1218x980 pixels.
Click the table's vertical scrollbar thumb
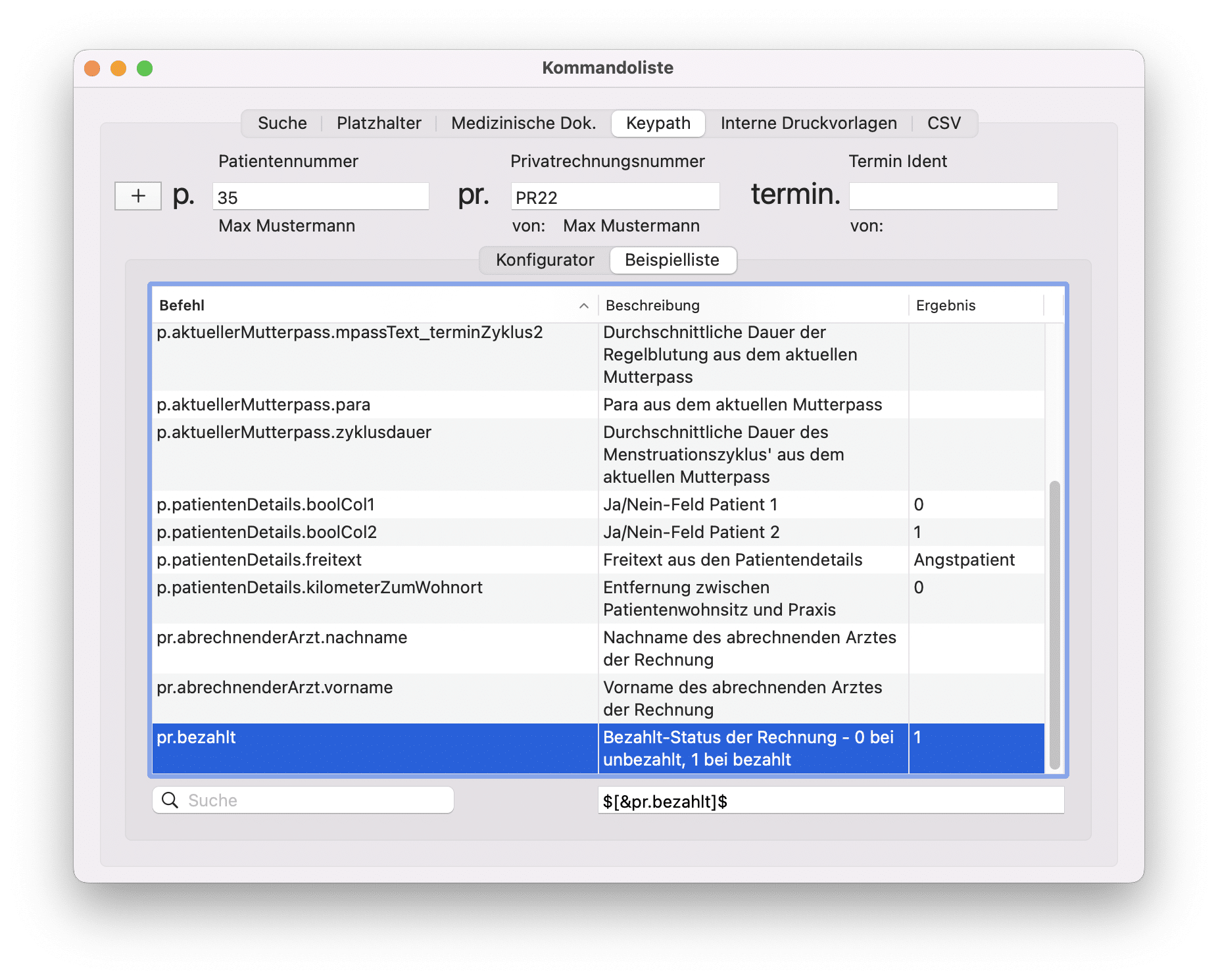[1054, 625]
